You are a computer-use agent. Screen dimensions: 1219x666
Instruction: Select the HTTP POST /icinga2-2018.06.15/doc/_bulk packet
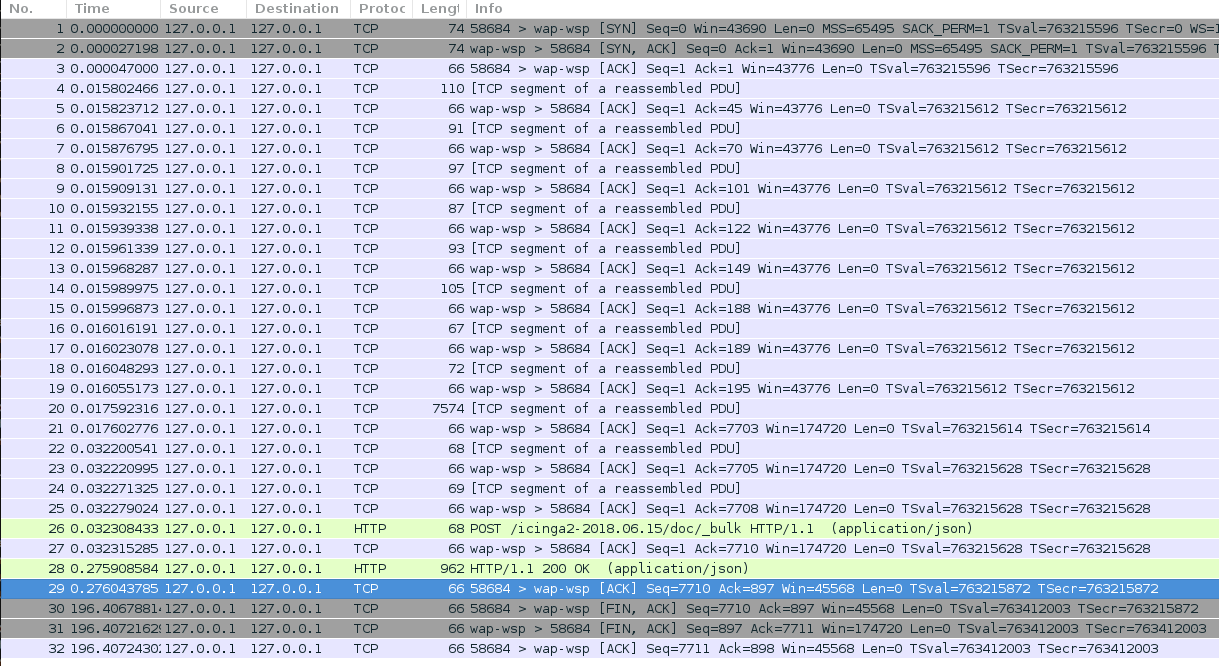coord(609,528)
